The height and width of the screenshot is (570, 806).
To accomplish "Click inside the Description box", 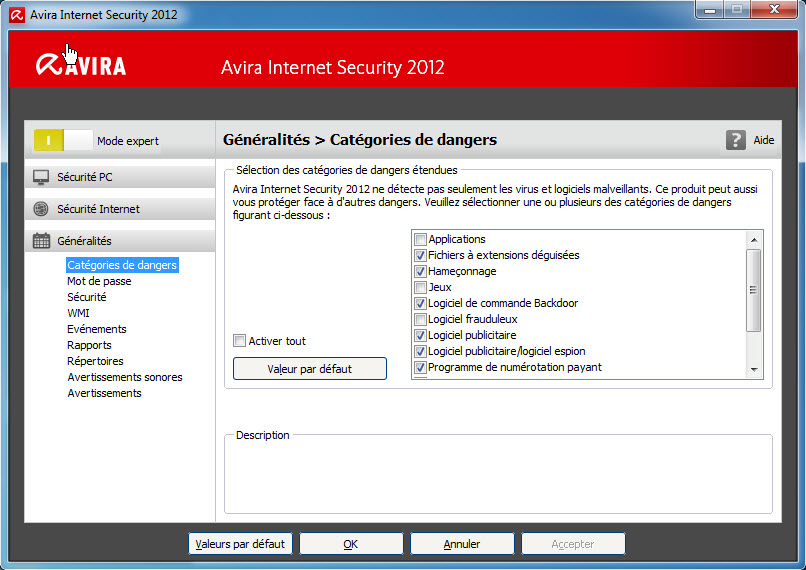I will pyautogui.click(x=498, y=476).
